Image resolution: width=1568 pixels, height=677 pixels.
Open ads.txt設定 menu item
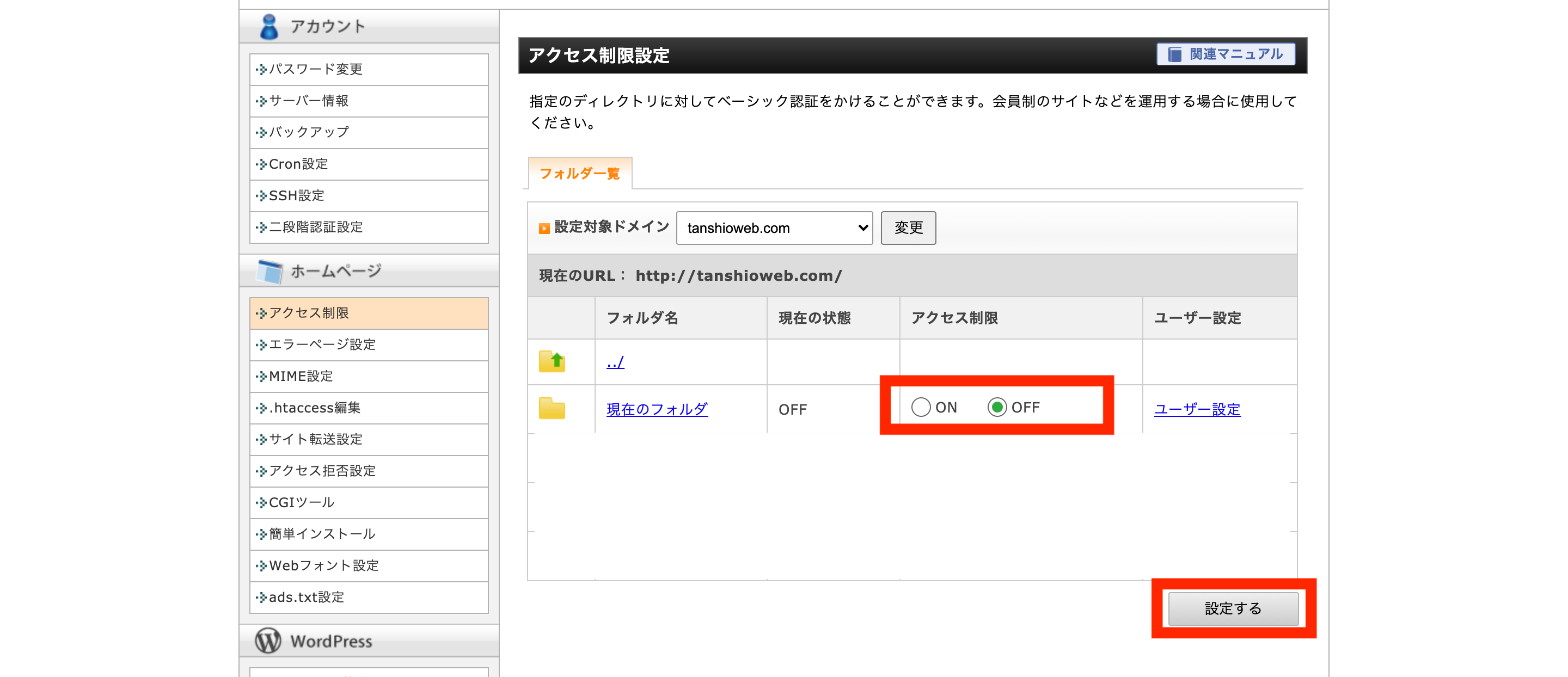point(369,598)
